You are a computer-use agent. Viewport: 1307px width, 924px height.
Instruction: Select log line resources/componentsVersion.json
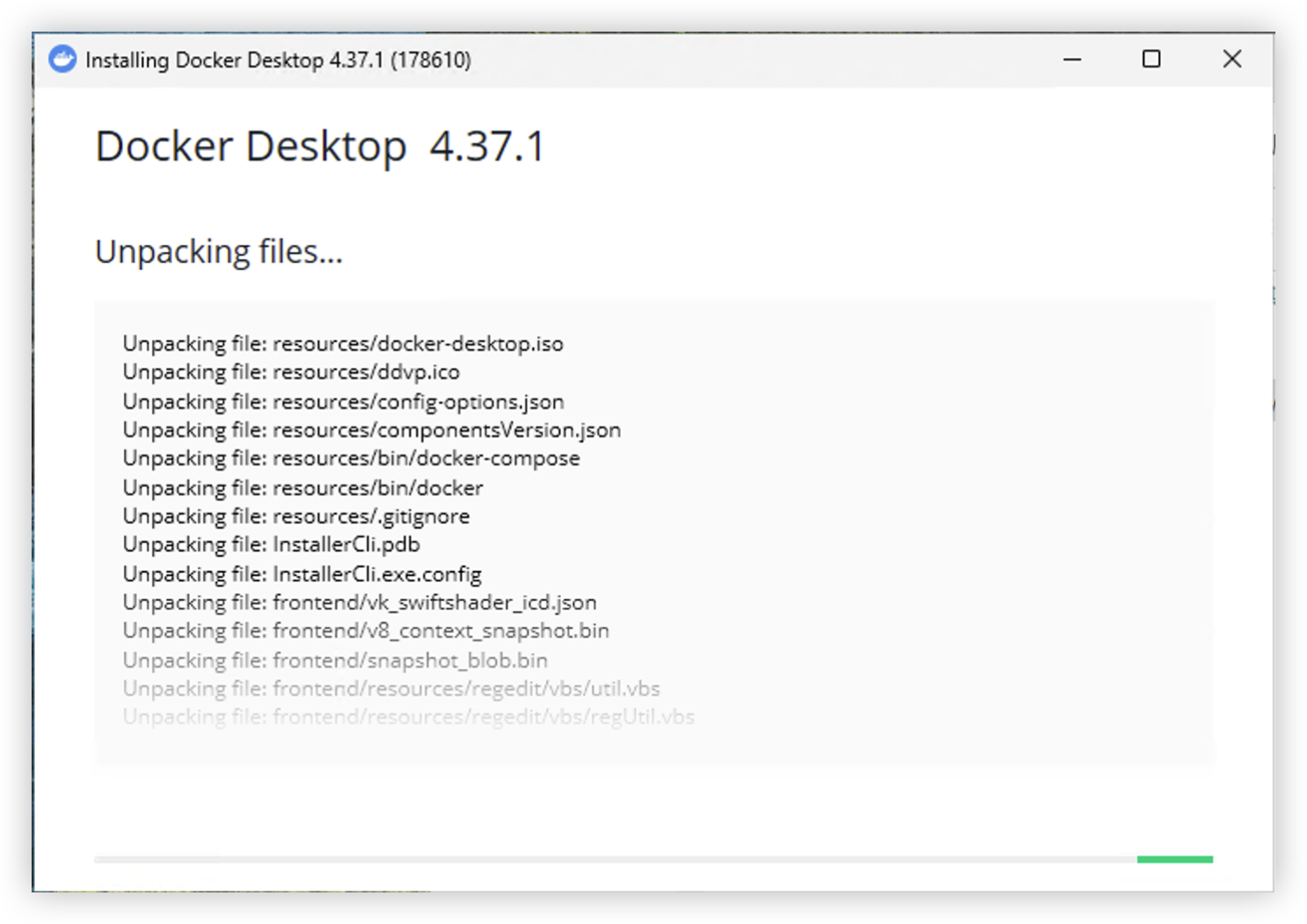pyautogui.click(x=372, y=430)
